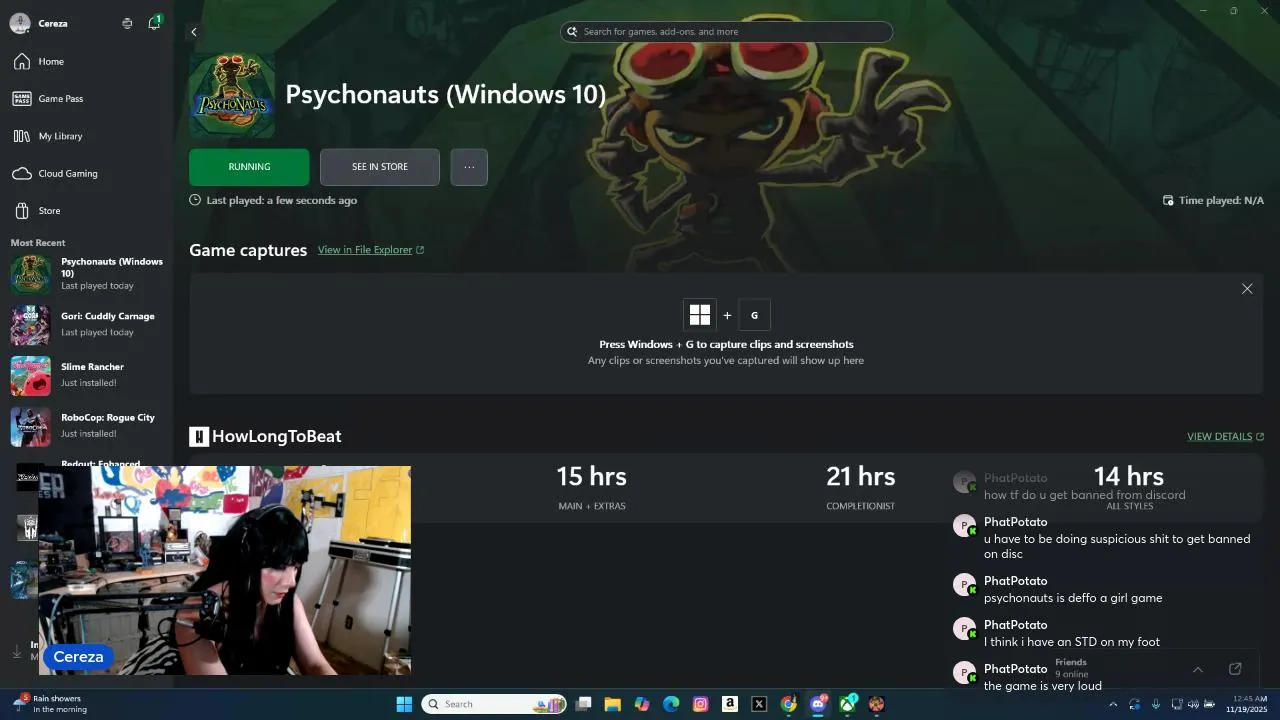Open VIEW DETAILS HowLongToBeat link
Image resolution: width=1280 pixels, height=720 pixels.
click(x=1225, y=437)
